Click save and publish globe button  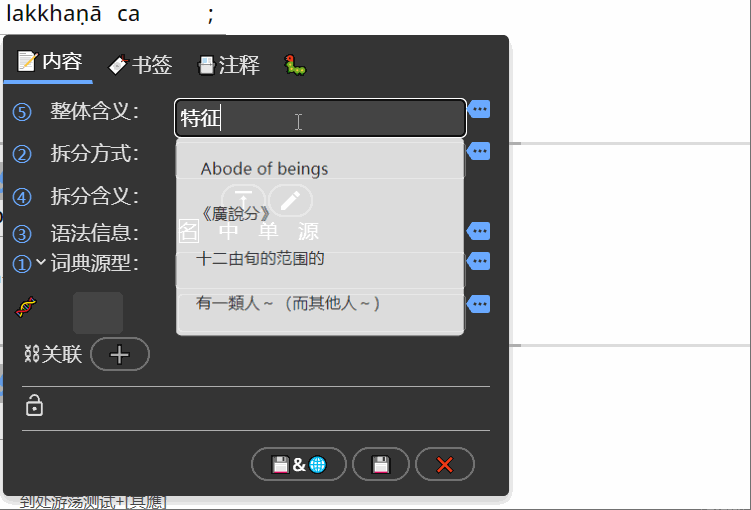pyautogui.click(x=298, y=464)
